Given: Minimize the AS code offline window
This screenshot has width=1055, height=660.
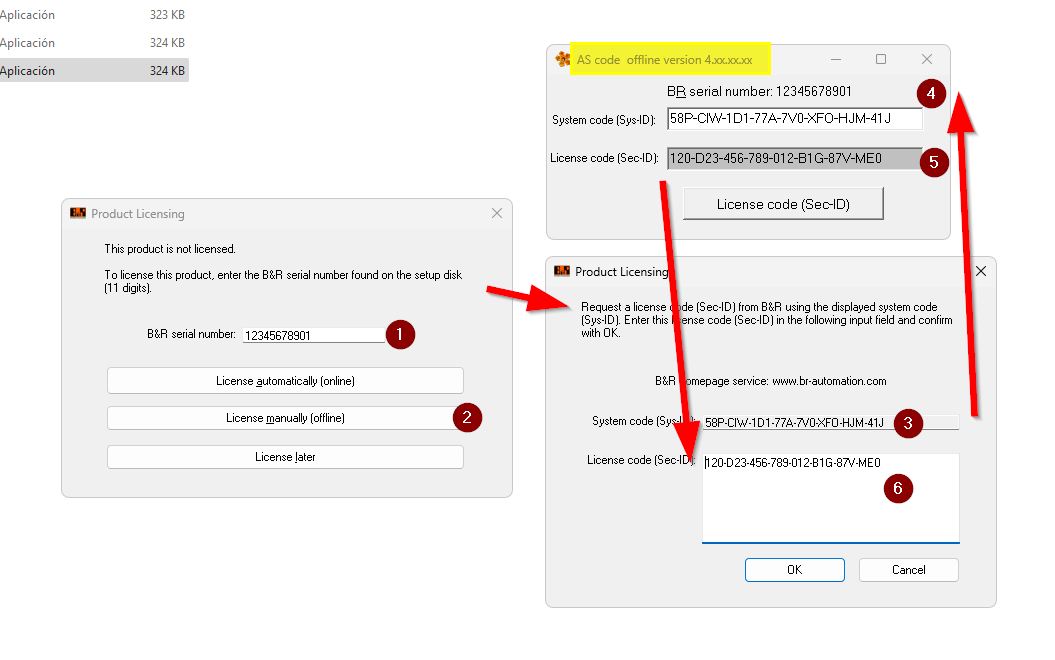Looking at the screenshot, I should 836,59.
